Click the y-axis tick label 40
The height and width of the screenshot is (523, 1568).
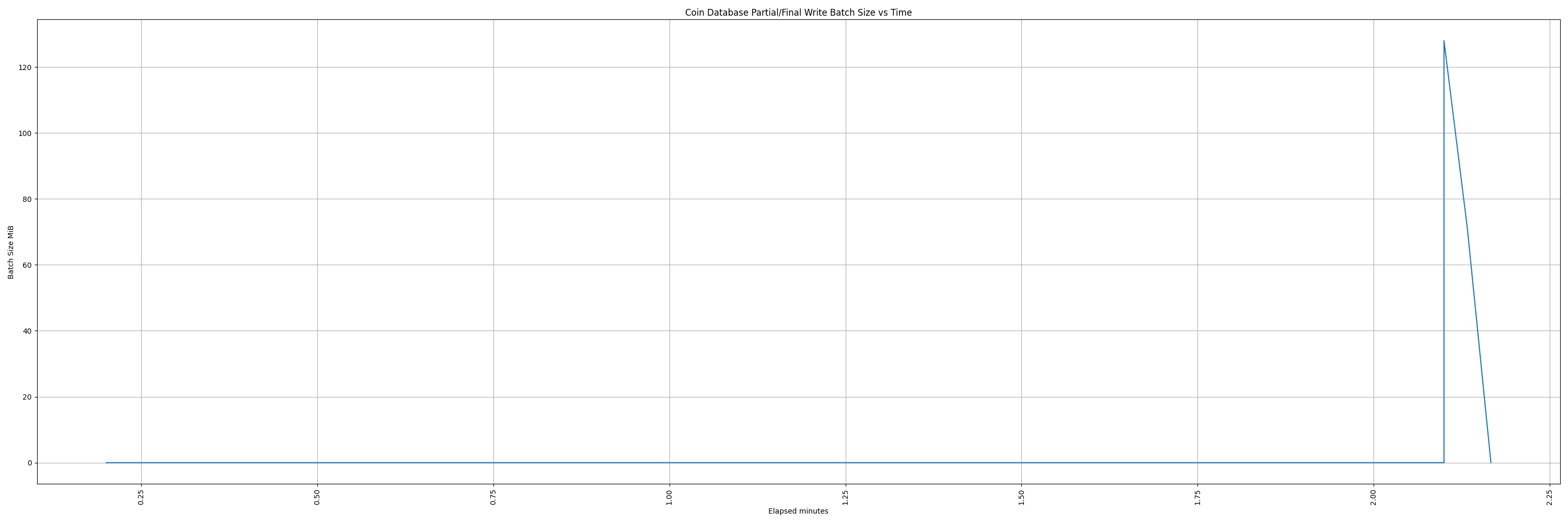click(27, 331)
